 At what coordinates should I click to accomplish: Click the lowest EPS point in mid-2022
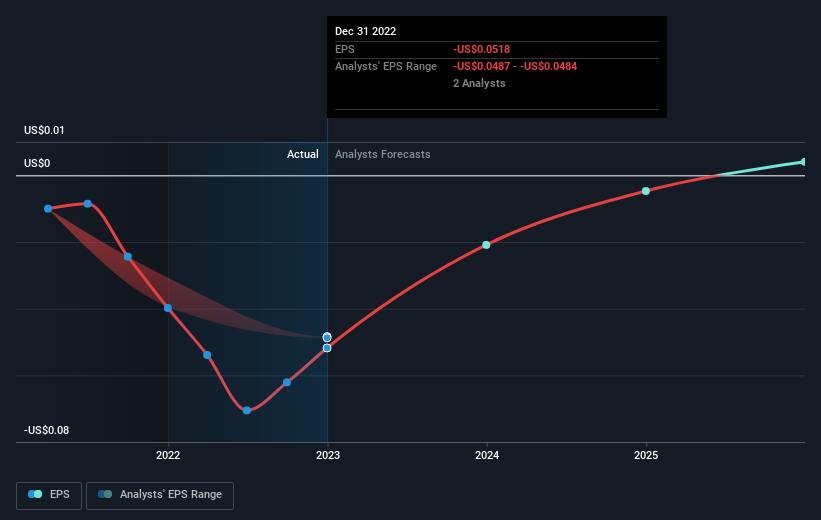[247, 411]
